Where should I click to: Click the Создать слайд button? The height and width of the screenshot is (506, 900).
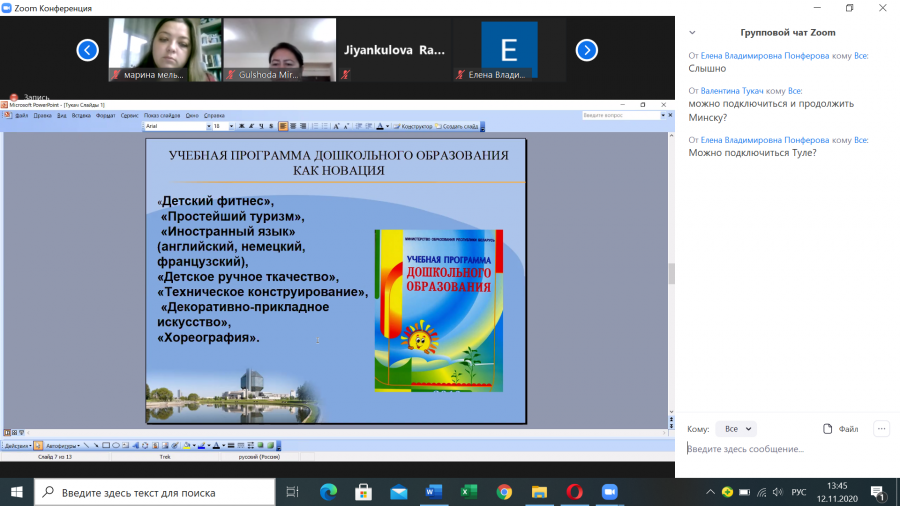(x=457, y=126)
